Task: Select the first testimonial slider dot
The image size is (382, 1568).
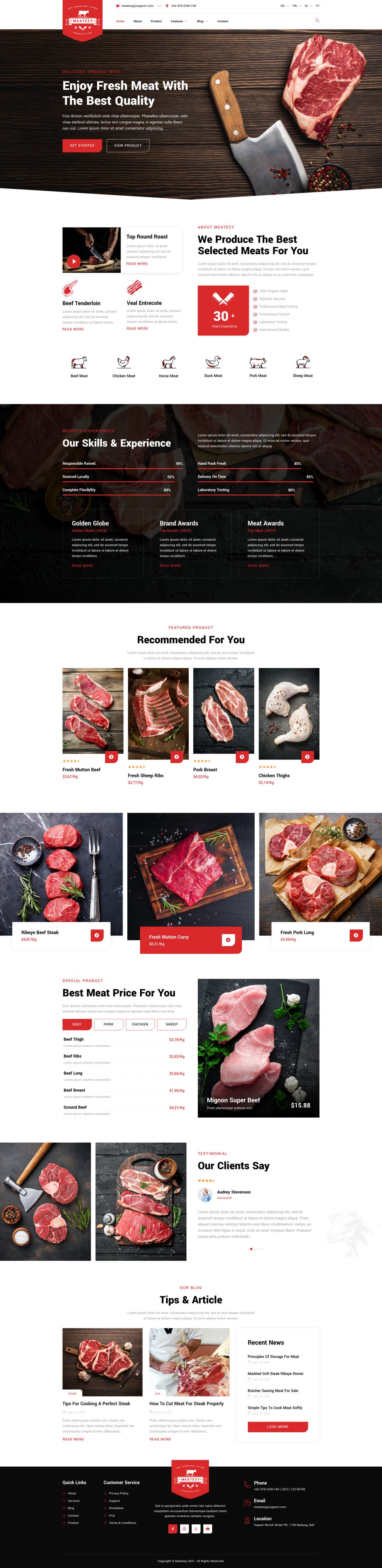Action: coord(251,1249)
